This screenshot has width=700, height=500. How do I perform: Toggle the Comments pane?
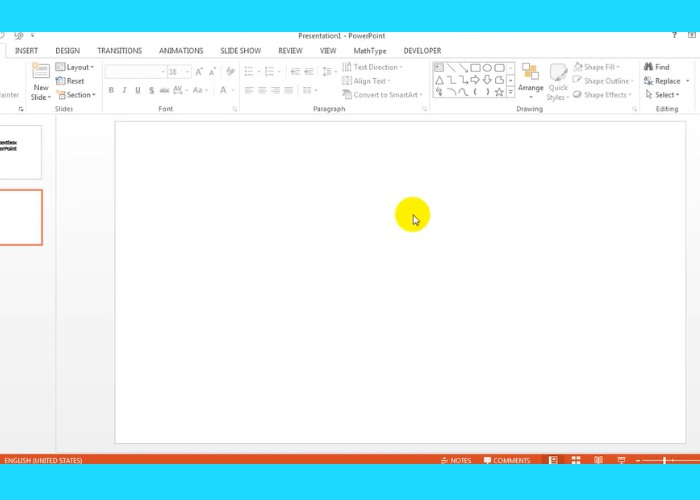point(506,460)
